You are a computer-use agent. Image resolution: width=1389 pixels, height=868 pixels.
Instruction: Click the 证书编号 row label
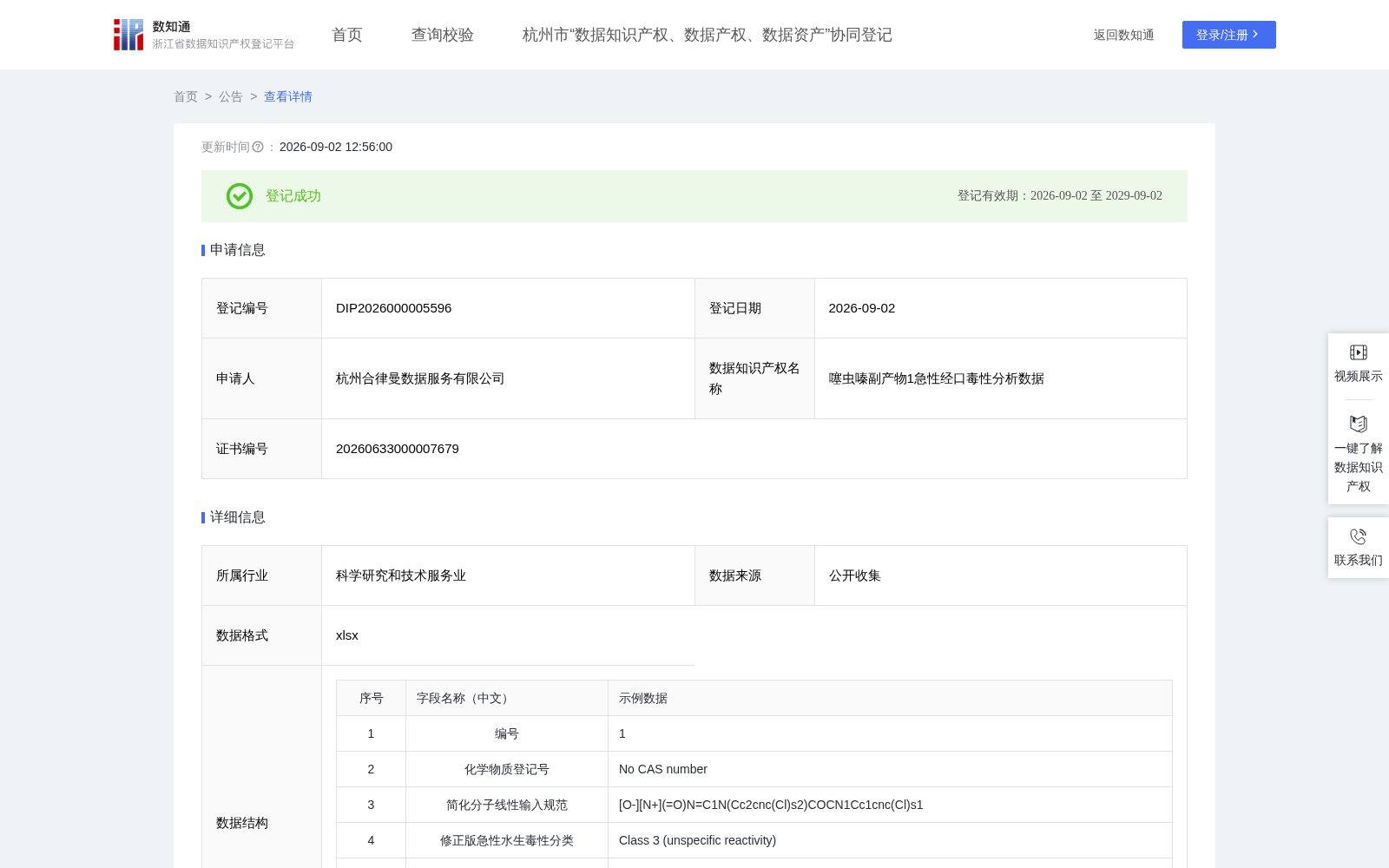point(242,449)
